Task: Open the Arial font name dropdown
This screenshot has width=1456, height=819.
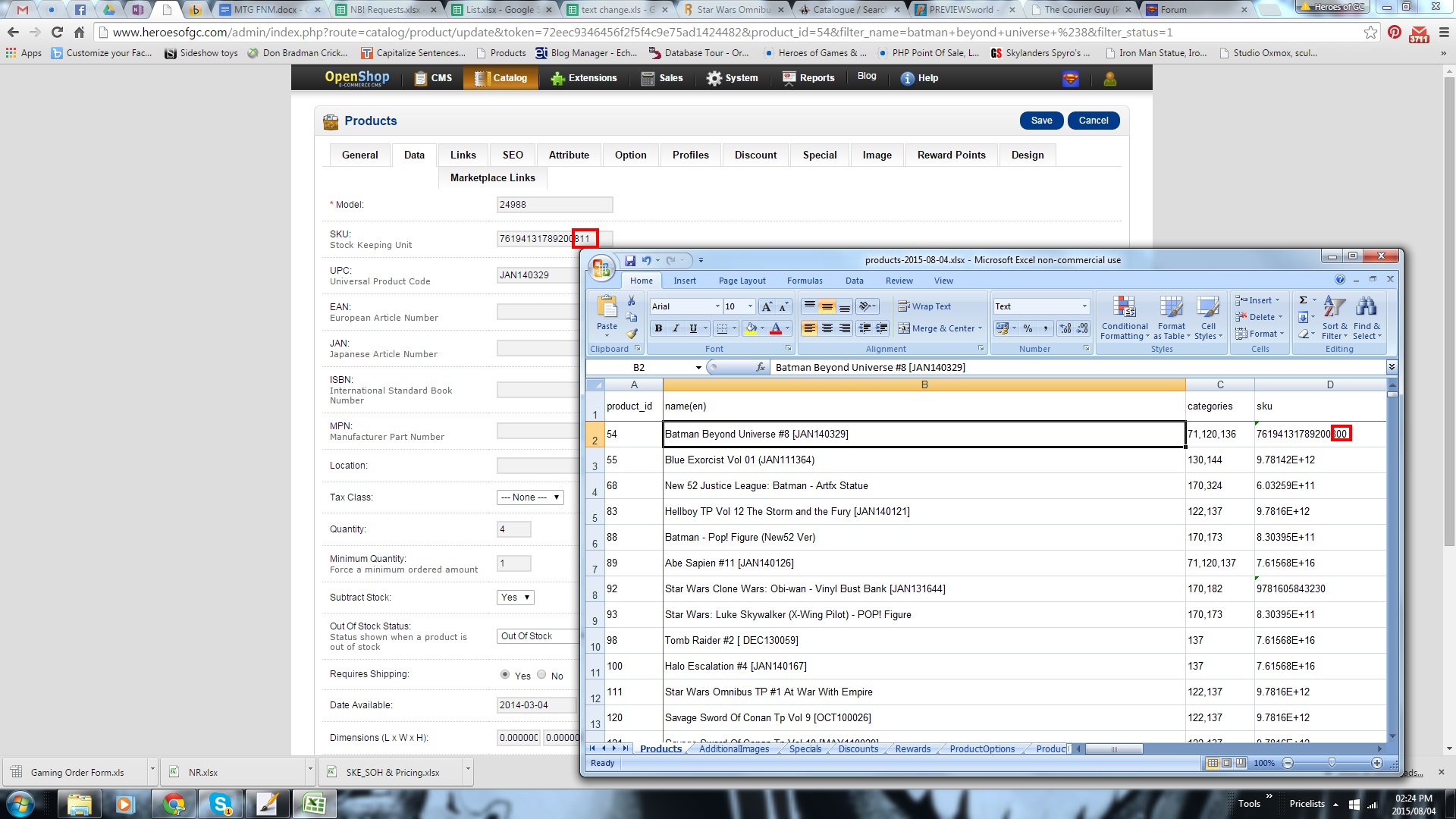Action: tap(717, 306)
